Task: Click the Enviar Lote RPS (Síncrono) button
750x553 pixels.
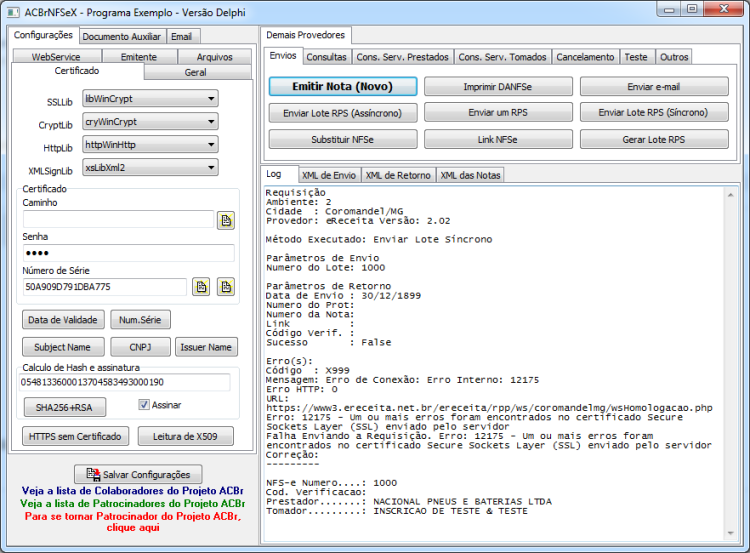Action: [x=653, y=112]
